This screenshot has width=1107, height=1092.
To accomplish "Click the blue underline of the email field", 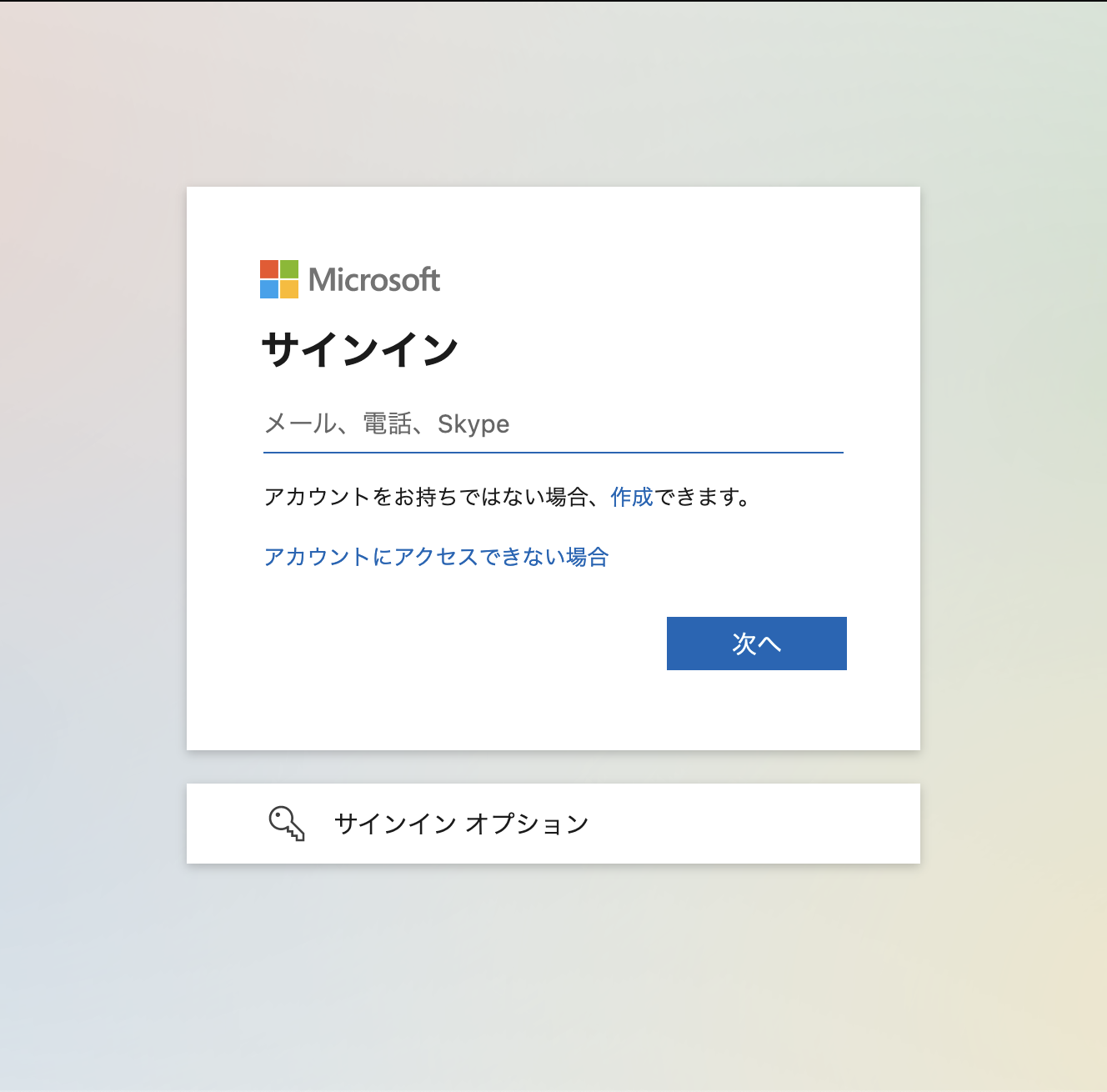I will point(553,453).
